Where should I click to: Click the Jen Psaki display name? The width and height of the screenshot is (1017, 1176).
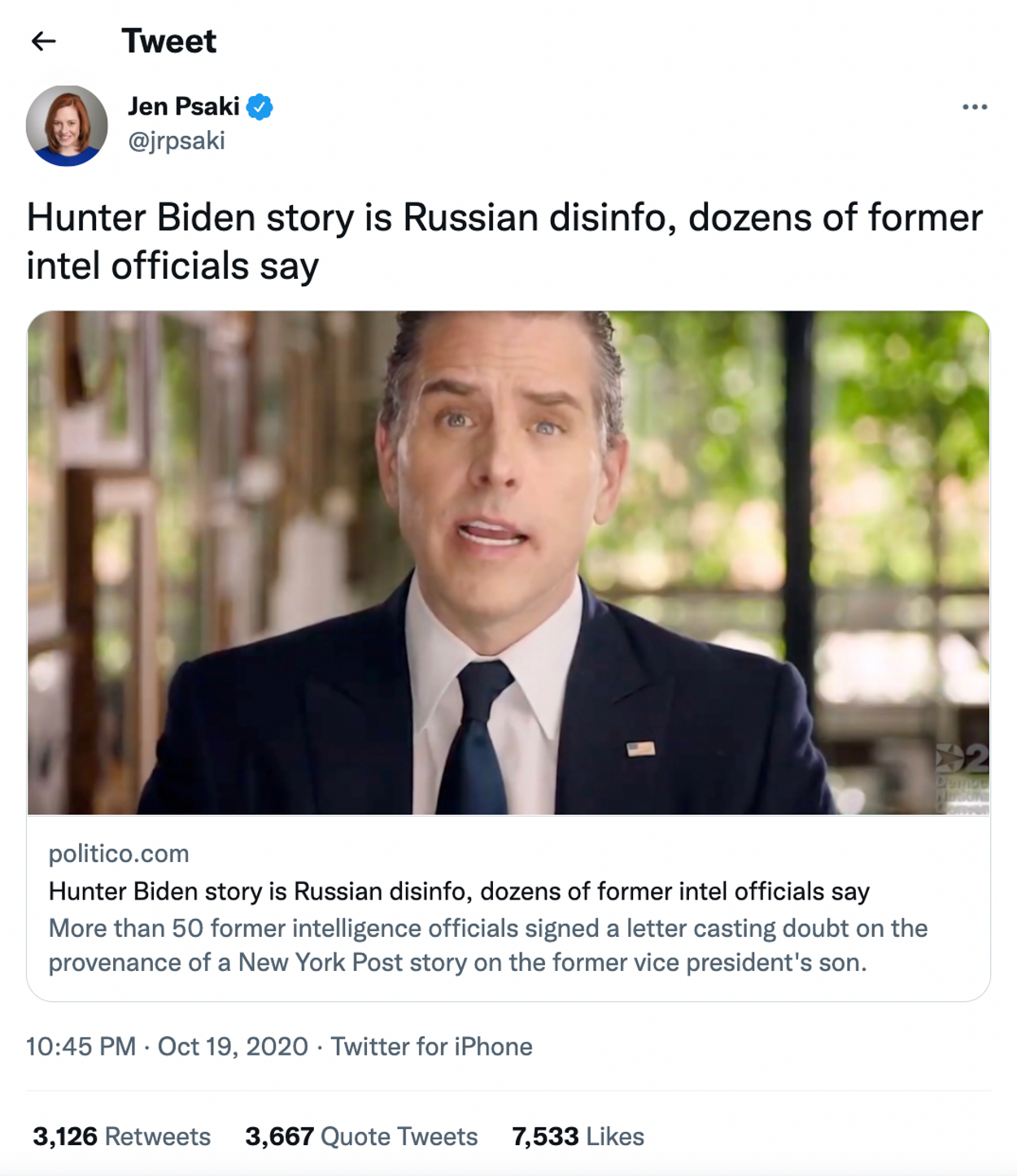[x=184, y=107]
